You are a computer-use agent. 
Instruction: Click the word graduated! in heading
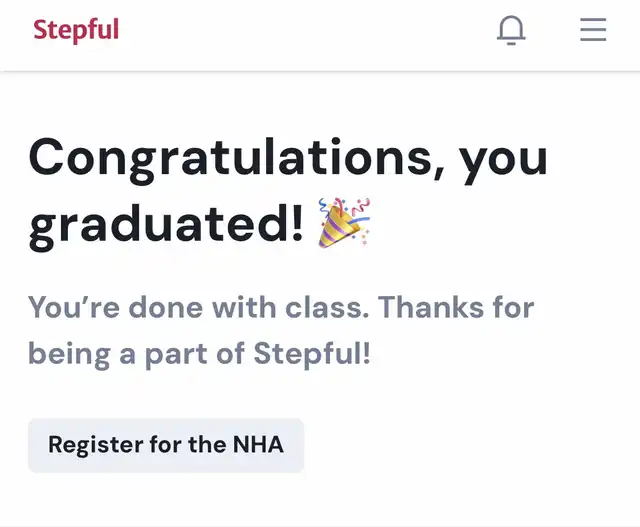point(166,225)
